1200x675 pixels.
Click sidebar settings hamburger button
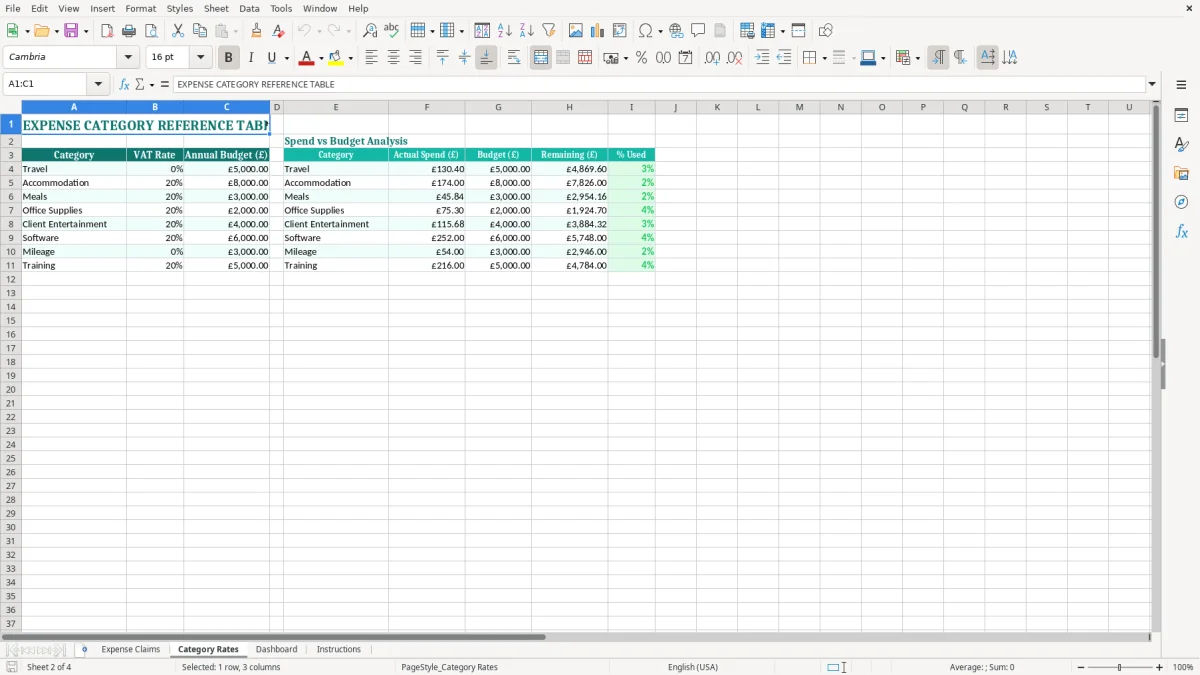1181,84
